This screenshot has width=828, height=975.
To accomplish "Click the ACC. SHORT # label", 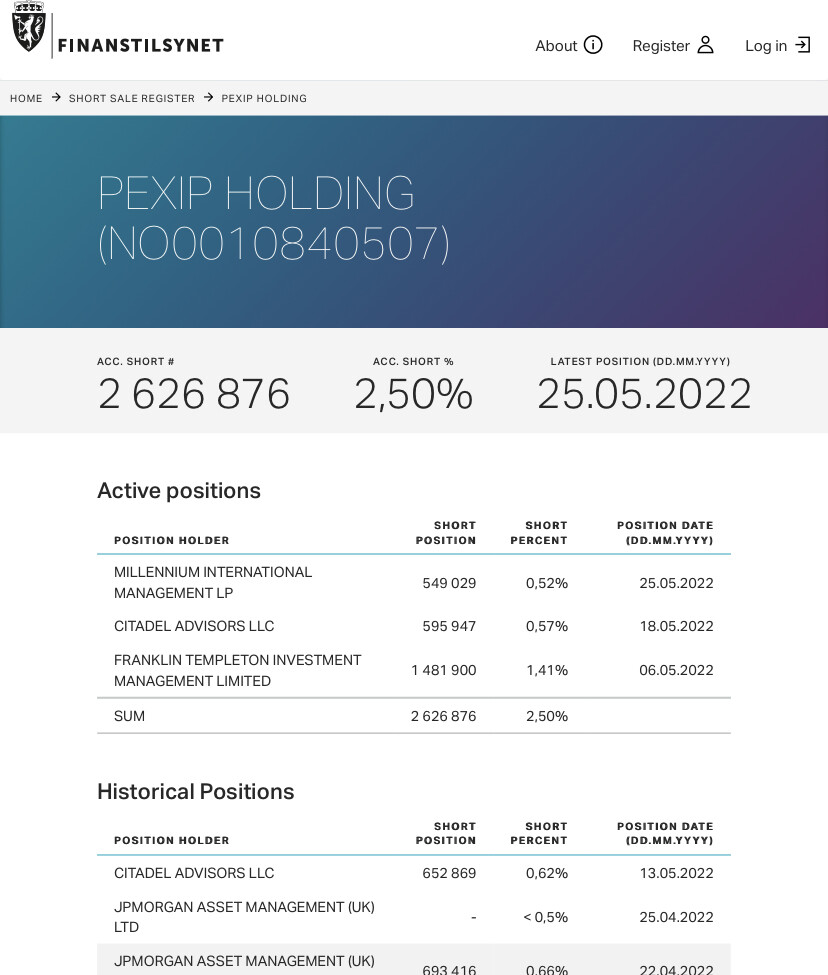I will [x=136, y=361].
